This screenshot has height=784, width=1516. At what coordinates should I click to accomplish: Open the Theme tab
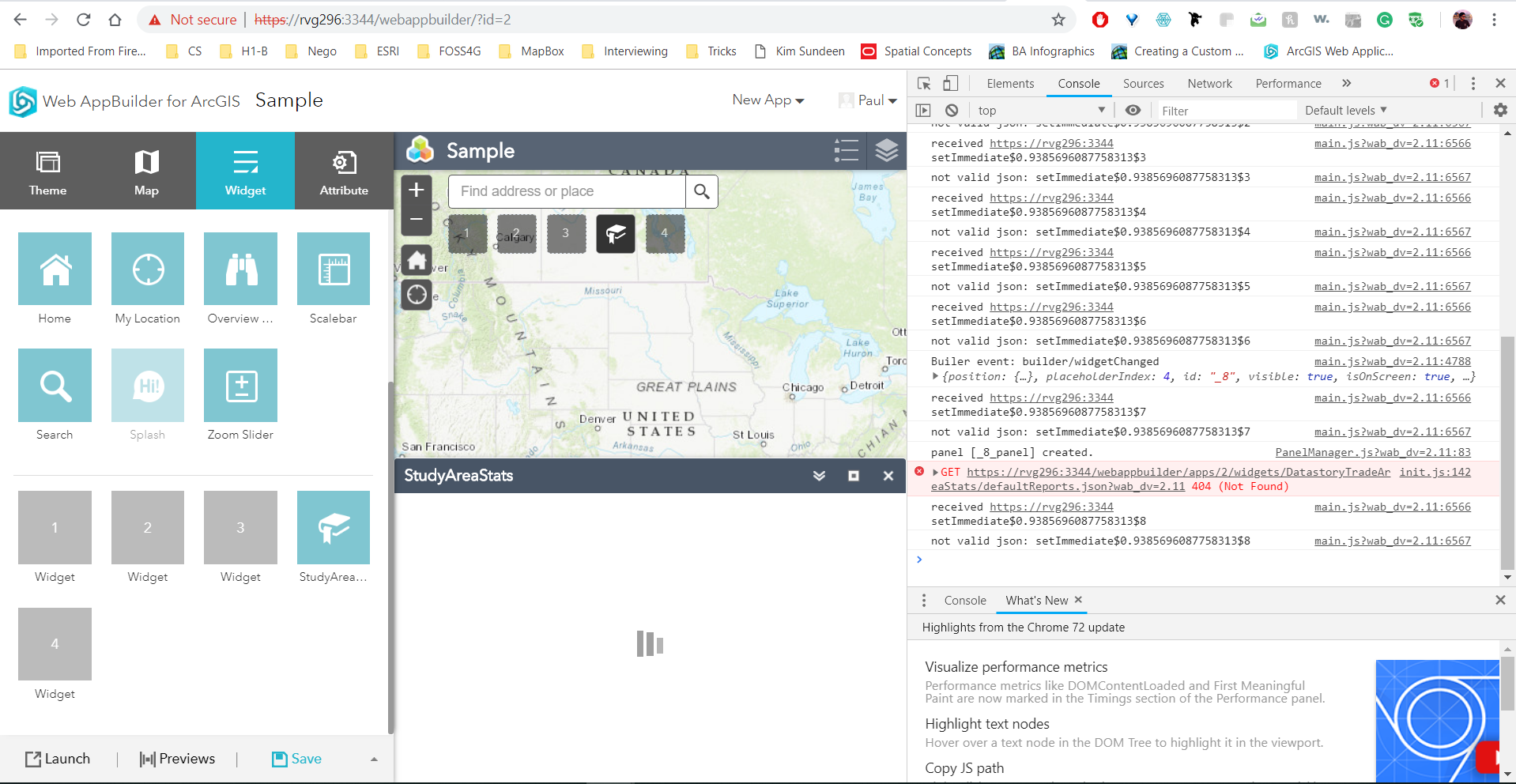(x=48, y=171)
